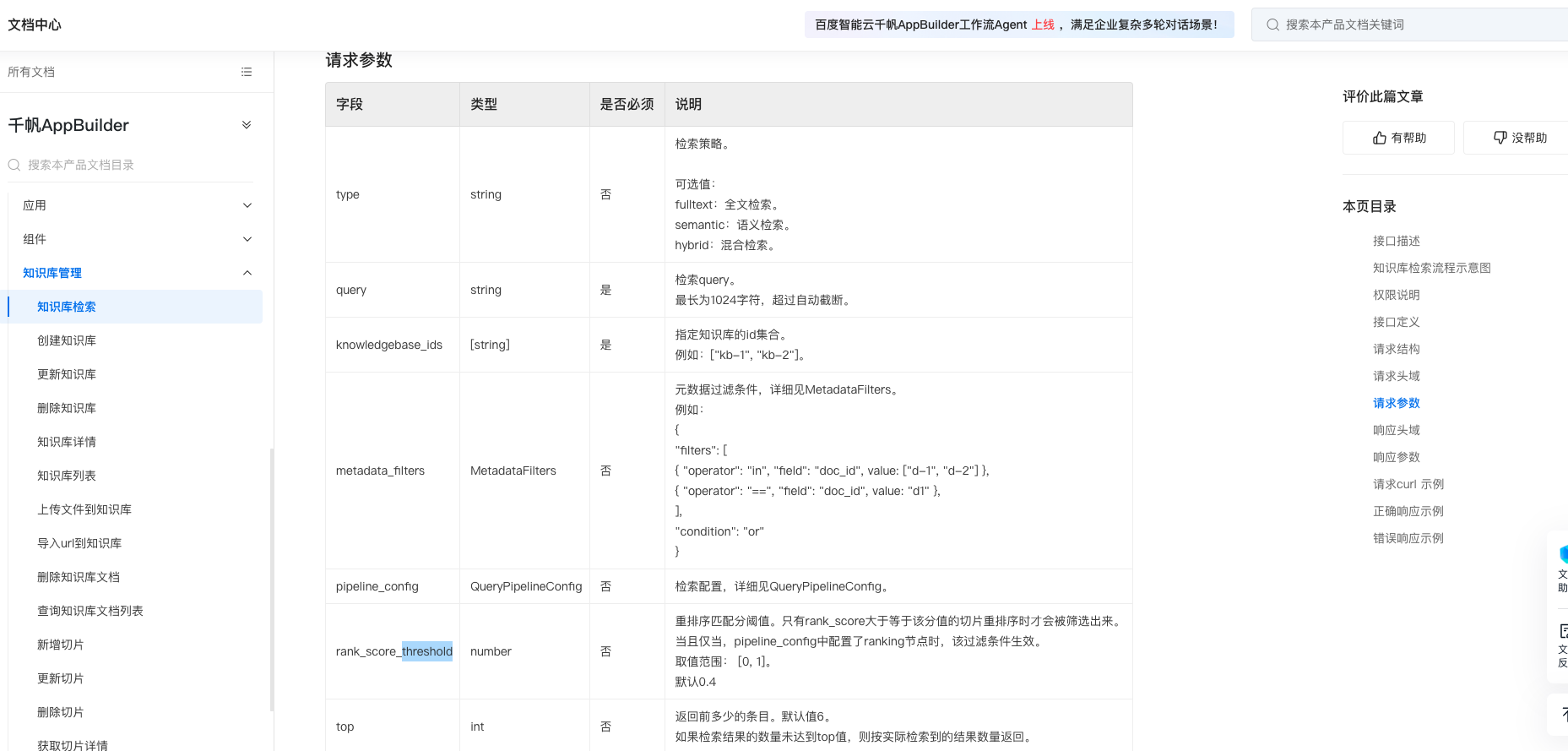
Task: Click the thumbs-down icon on 没帮助
Action: point(1500,138)
